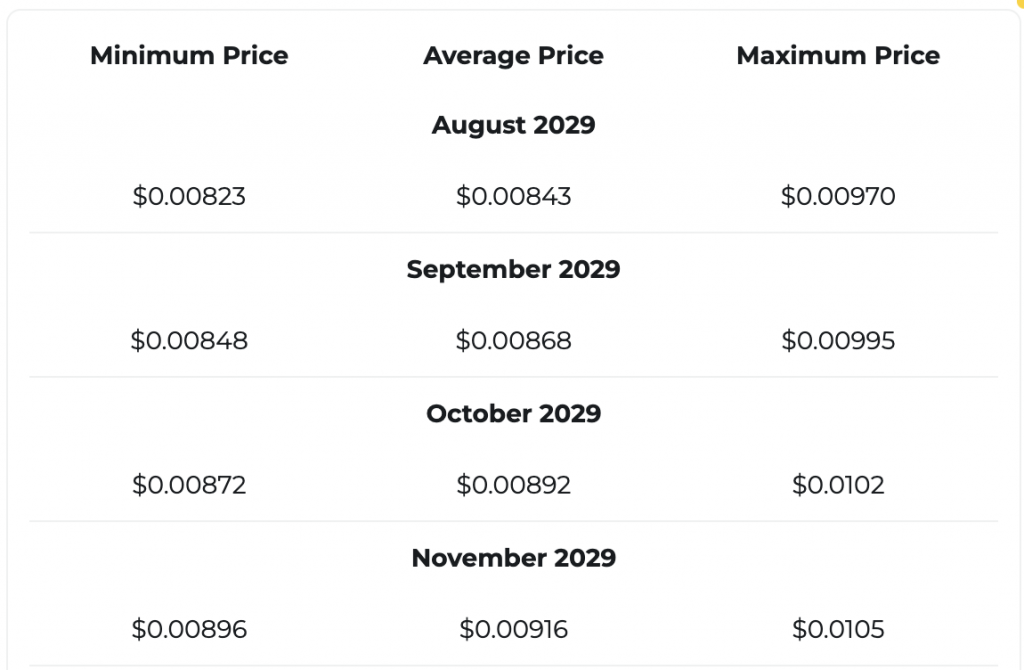Click the Average Price column header

tap(513, 56)
